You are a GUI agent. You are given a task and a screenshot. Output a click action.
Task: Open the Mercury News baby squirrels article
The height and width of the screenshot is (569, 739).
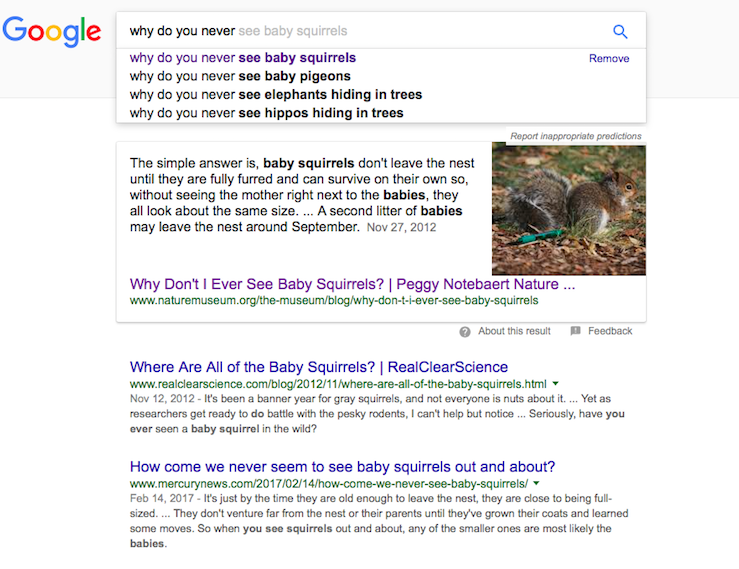coord(342,467)
